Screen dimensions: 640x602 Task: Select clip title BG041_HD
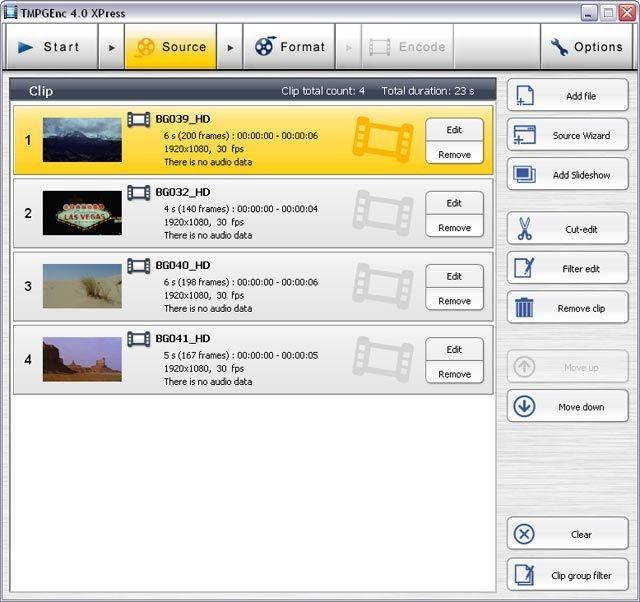(x=183, y=338)
